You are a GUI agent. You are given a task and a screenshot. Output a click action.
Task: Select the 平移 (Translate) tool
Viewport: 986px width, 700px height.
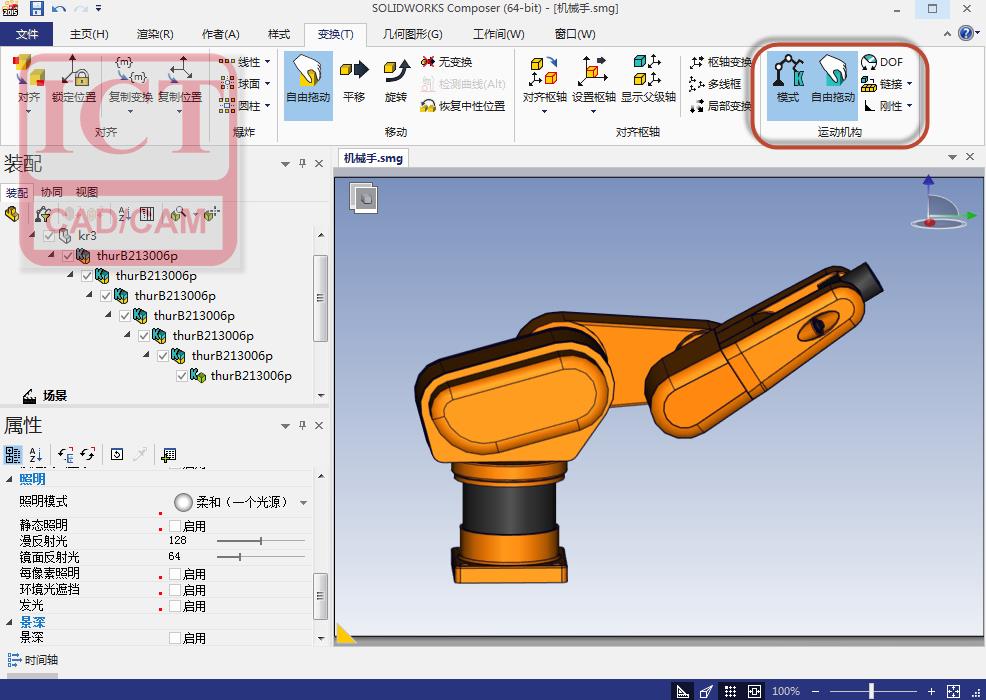click(354, 78)
